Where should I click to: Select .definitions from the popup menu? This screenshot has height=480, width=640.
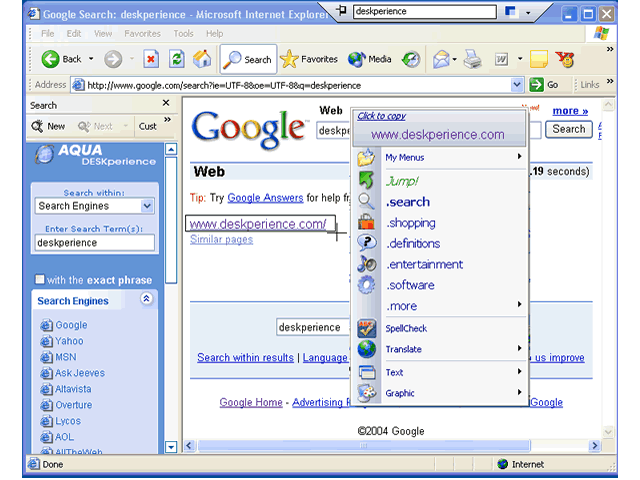point(413,243)
